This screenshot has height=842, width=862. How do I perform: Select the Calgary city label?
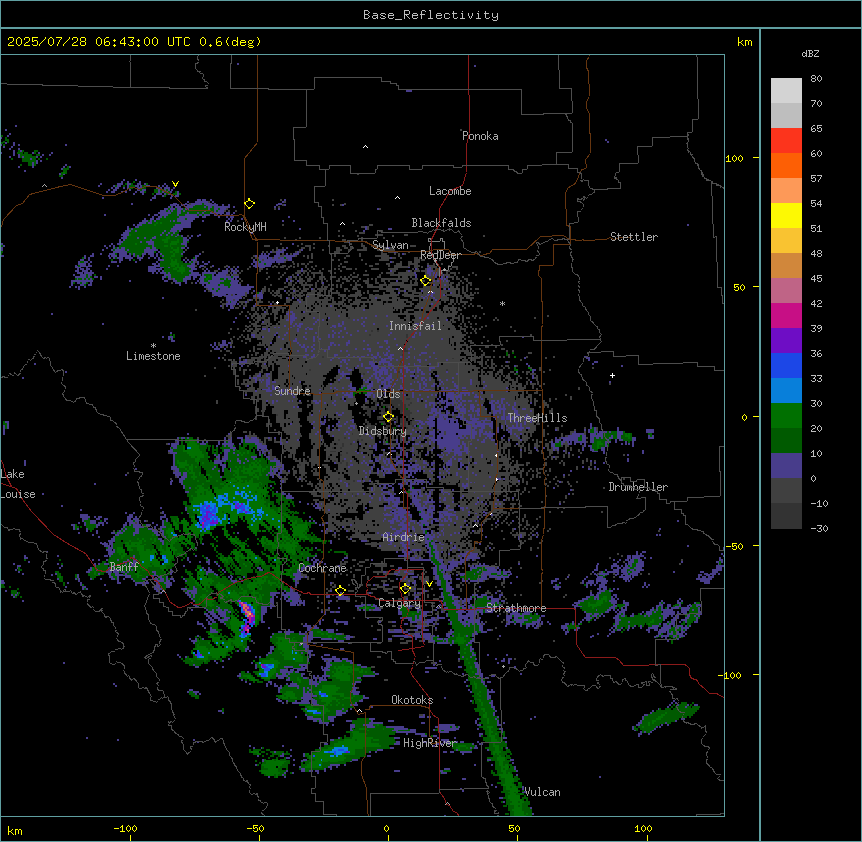tap(399, 603)
